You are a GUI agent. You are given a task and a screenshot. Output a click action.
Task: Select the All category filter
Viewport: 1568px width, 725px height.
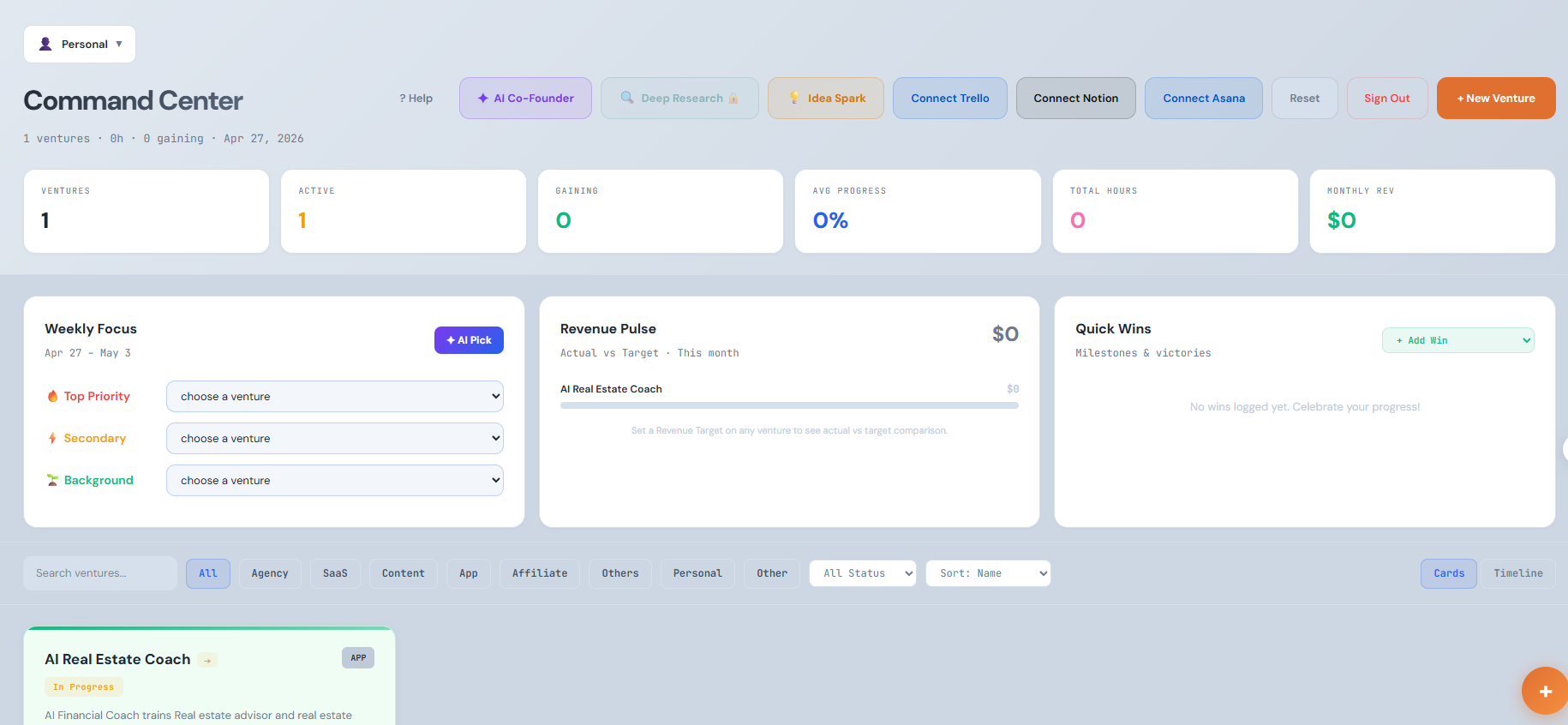[x=208, y=573]
